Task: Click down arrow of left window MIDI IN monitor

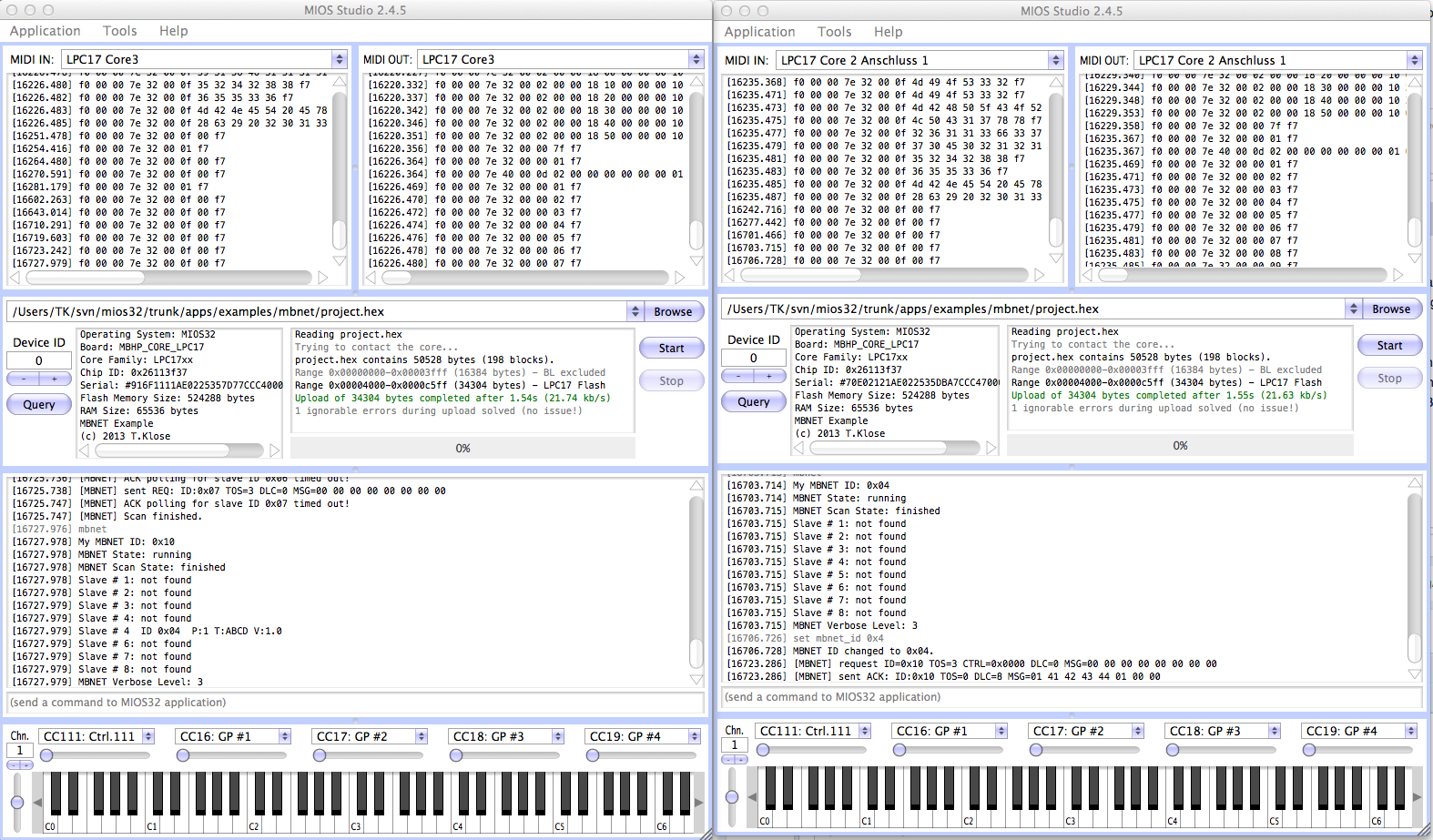Action: pos(340,261)
